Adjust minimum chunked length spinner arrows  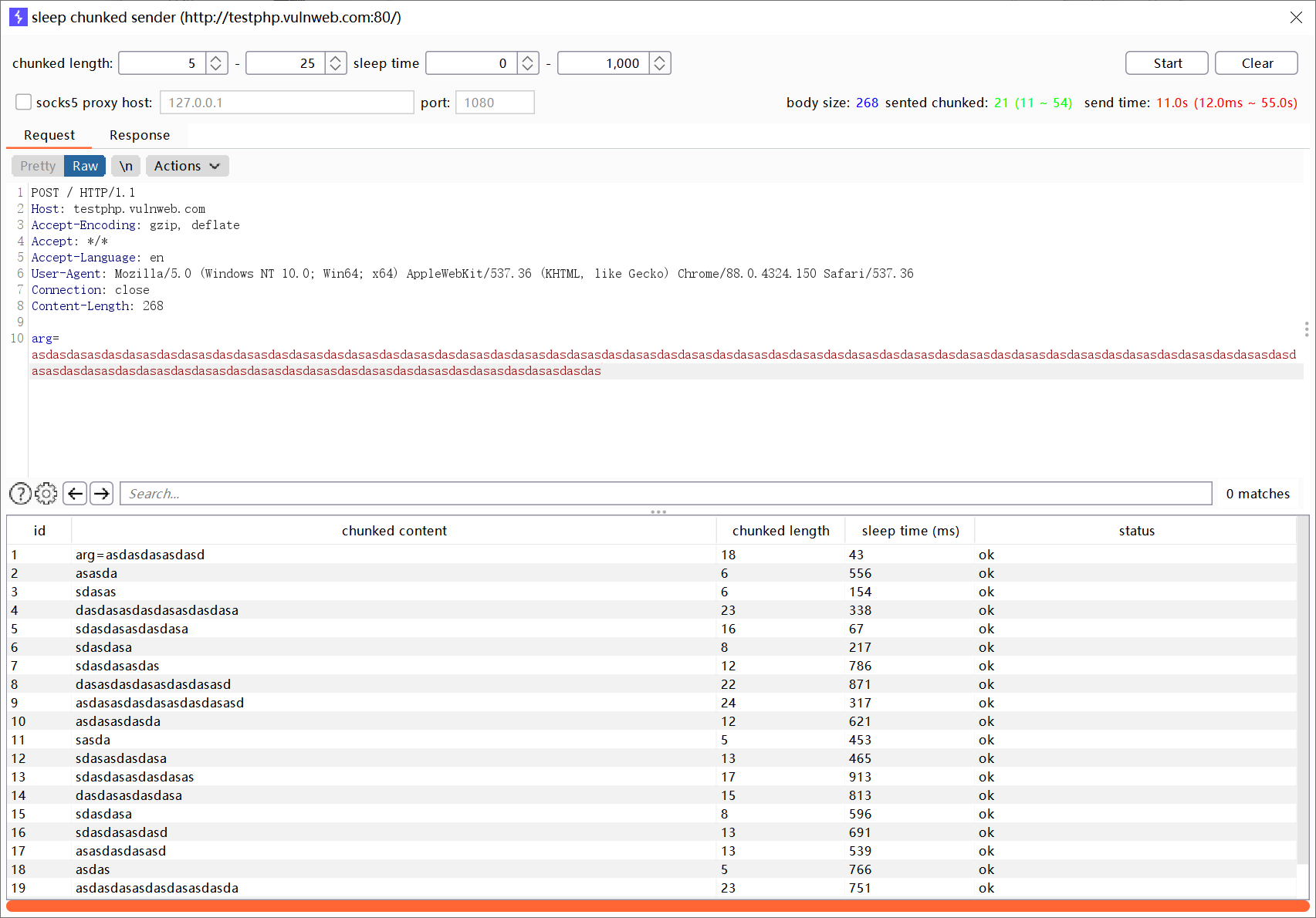point(216,63)
